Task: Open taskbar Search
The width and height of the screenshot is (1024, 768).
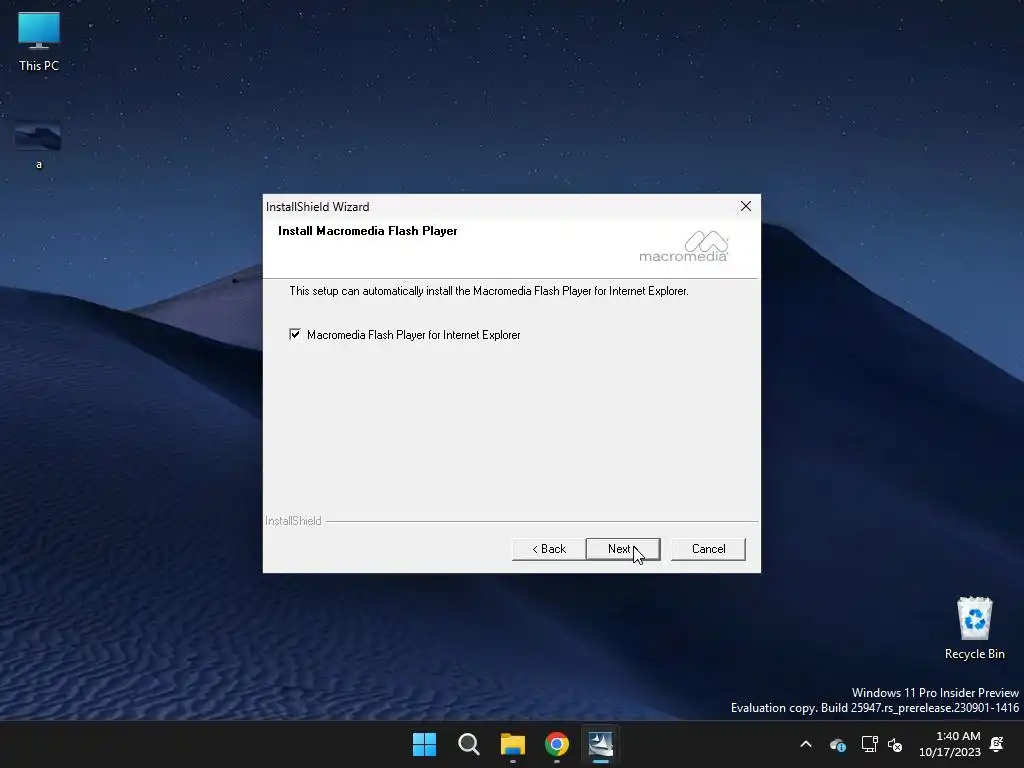Action: tap(468, 744)
